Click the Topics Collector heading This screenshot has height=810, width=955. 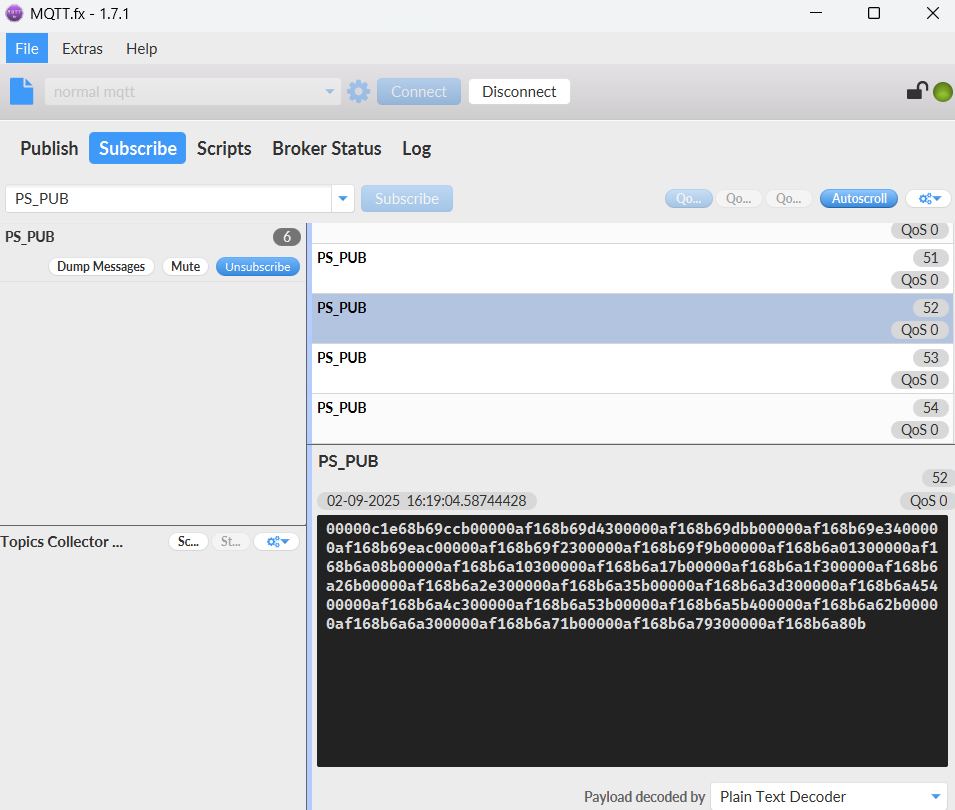(x=62, y=541)
